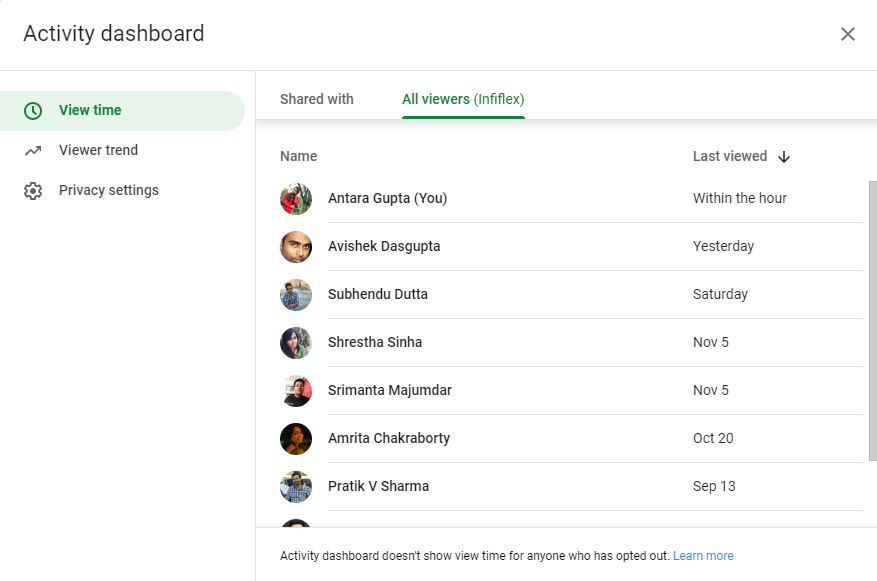
Task: Click the viewer list vertical scrollbar
Action: coord(873,321)
